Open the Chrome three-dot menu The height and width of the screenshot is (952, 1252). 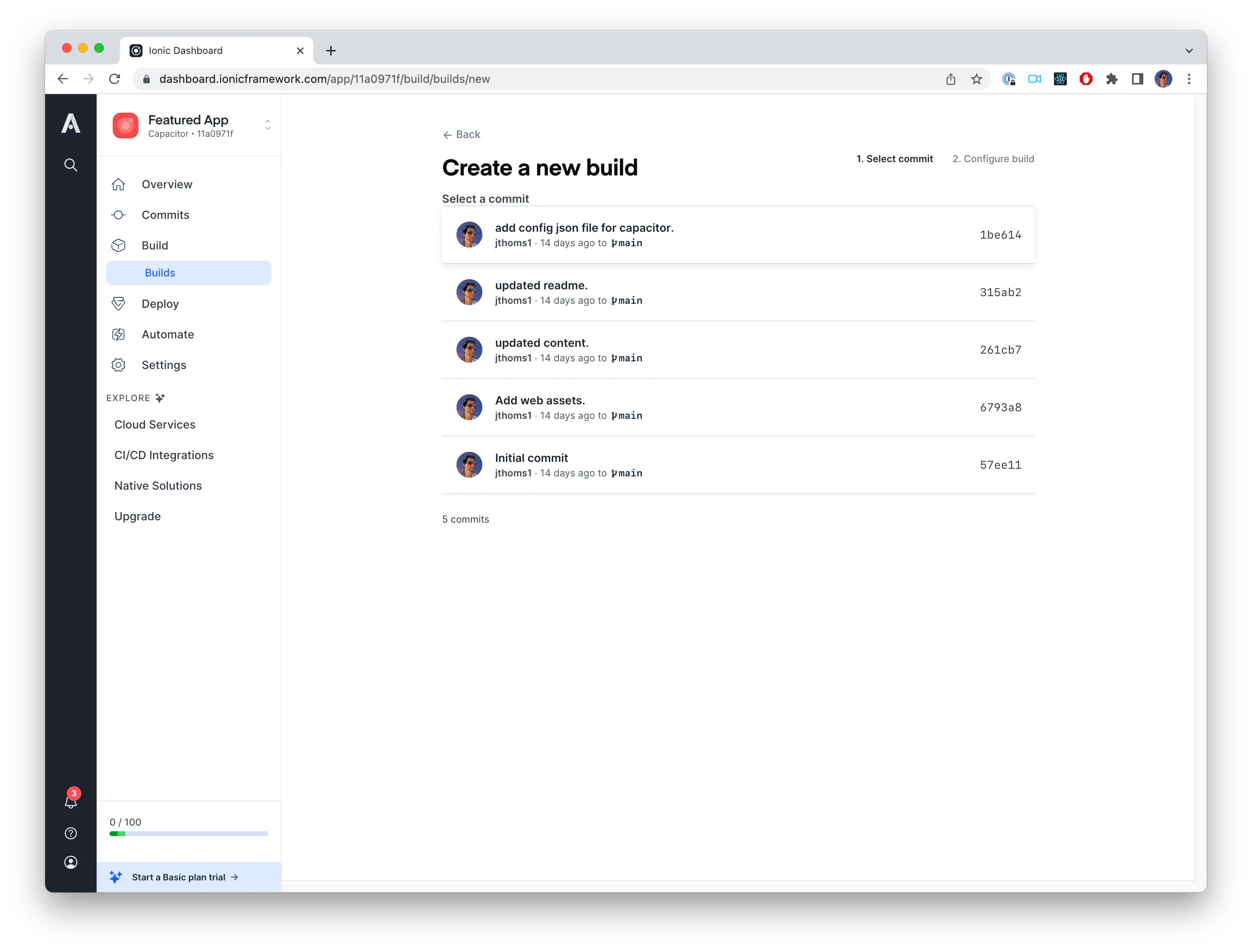[x=1188, y=79]
